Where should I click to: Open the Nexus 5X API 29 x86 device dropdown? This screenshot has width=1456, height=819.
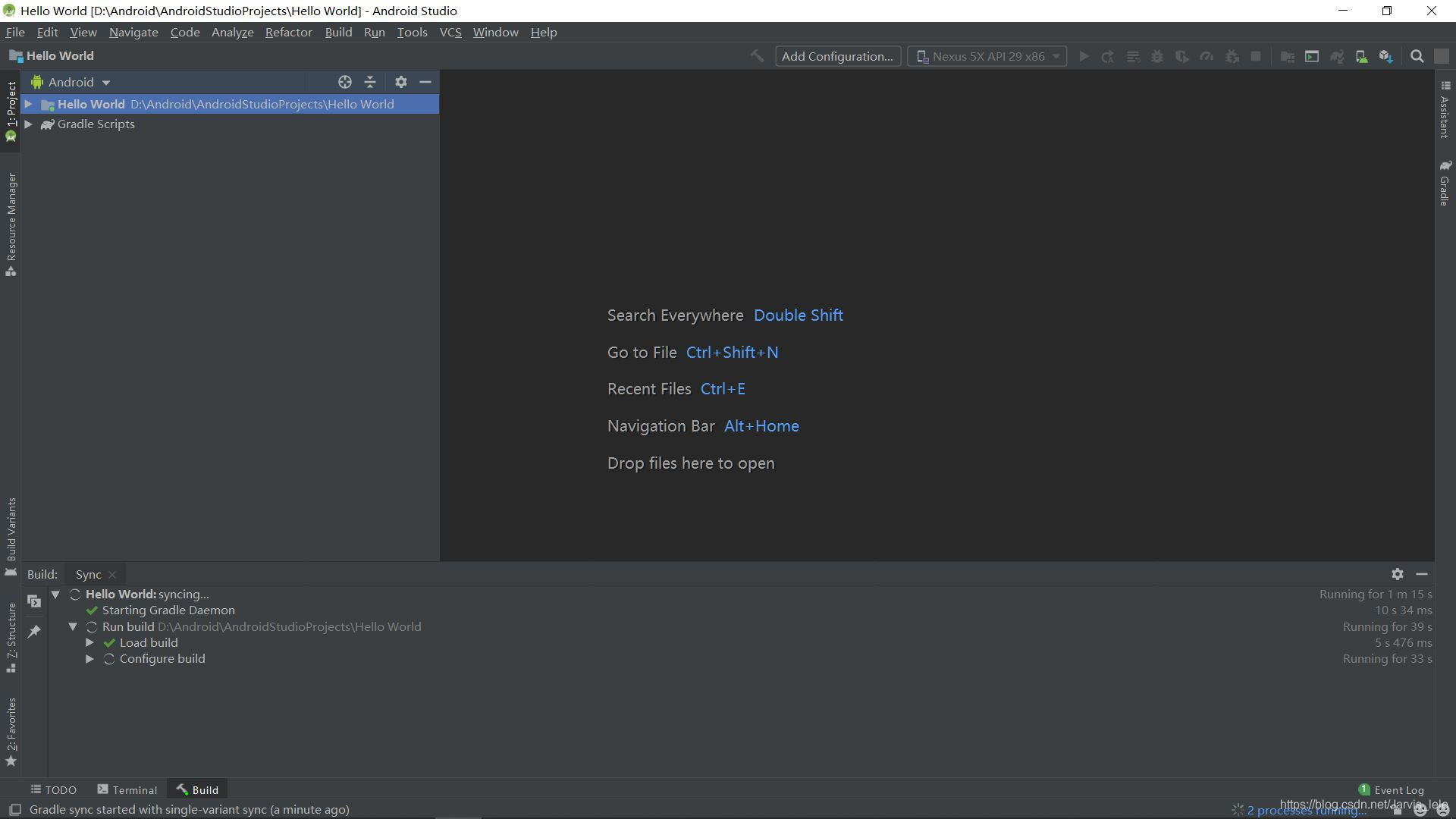click(x=987, y=56)
